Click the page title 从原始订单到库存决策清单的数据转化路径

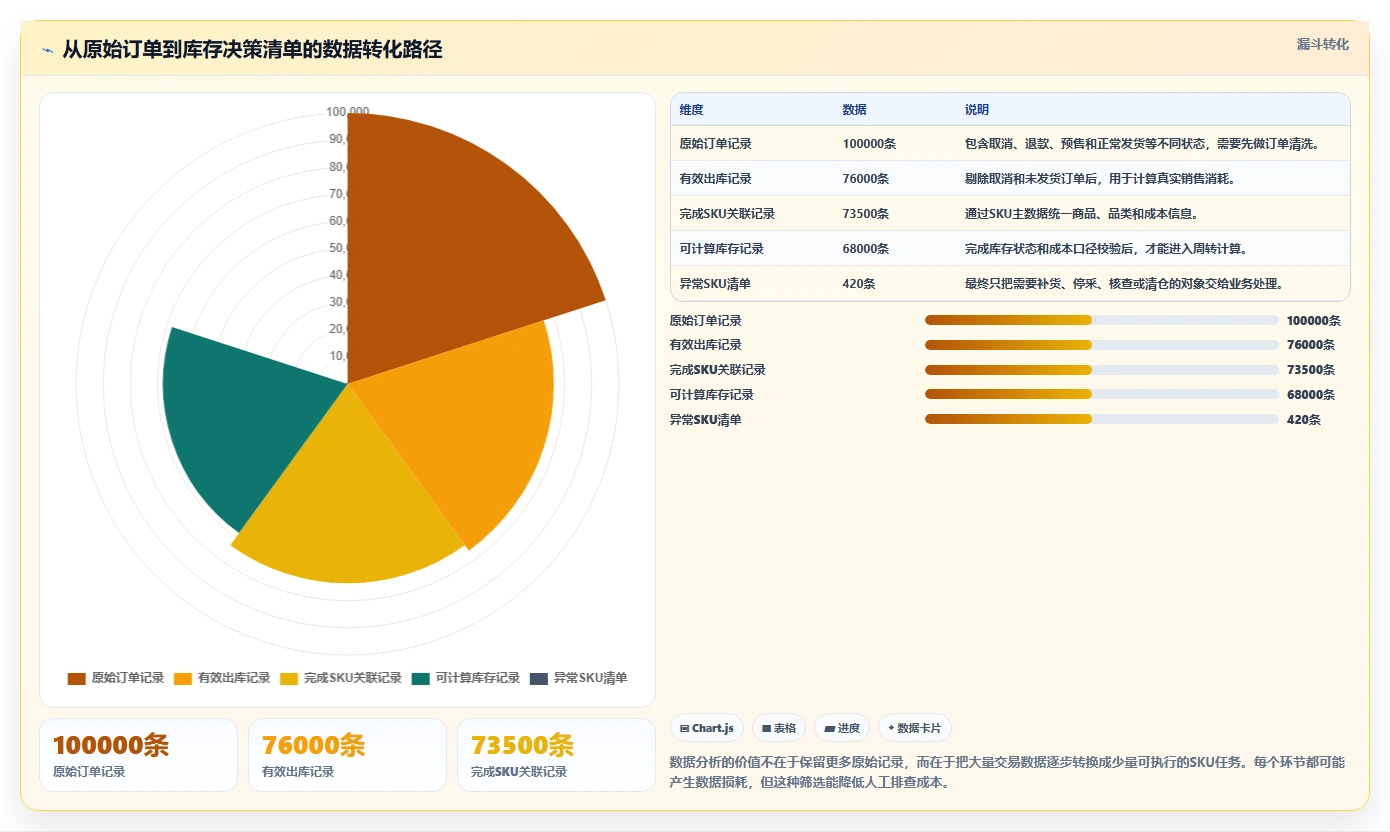pyautogui.click(x=252, y=50)
